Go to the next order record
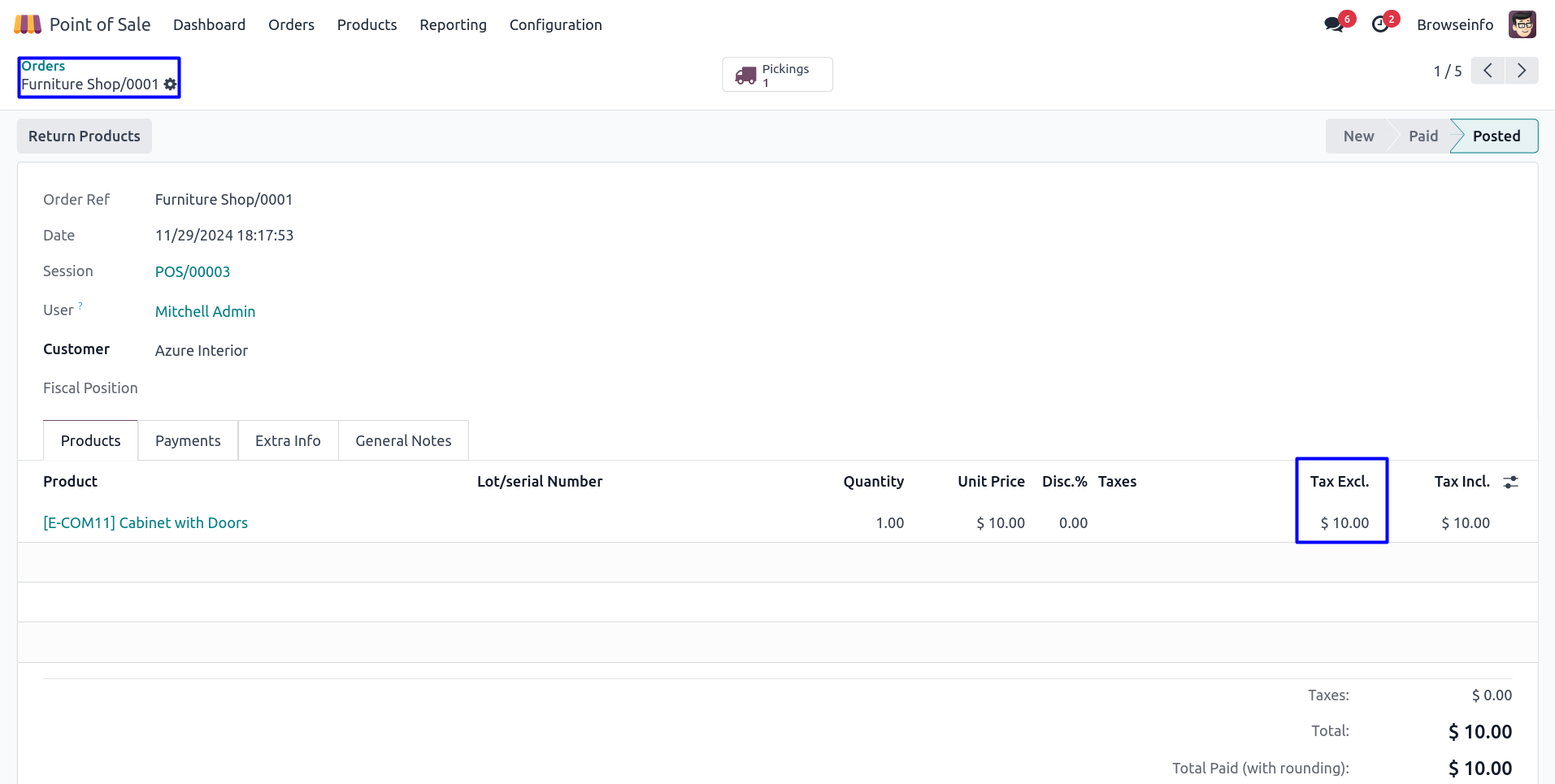Screen dimensions: 1555x784 point(1522,71)
